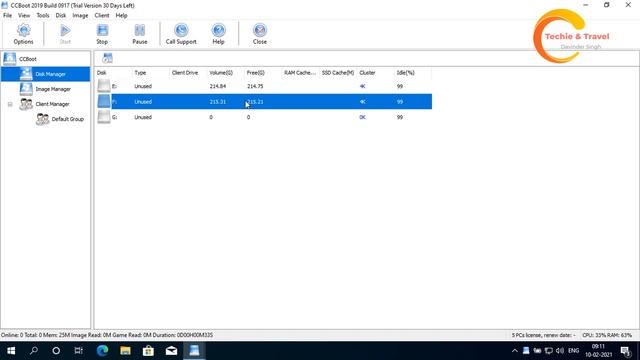Open Task View on the taskbar
640x360 pixels.
[78, 351]
